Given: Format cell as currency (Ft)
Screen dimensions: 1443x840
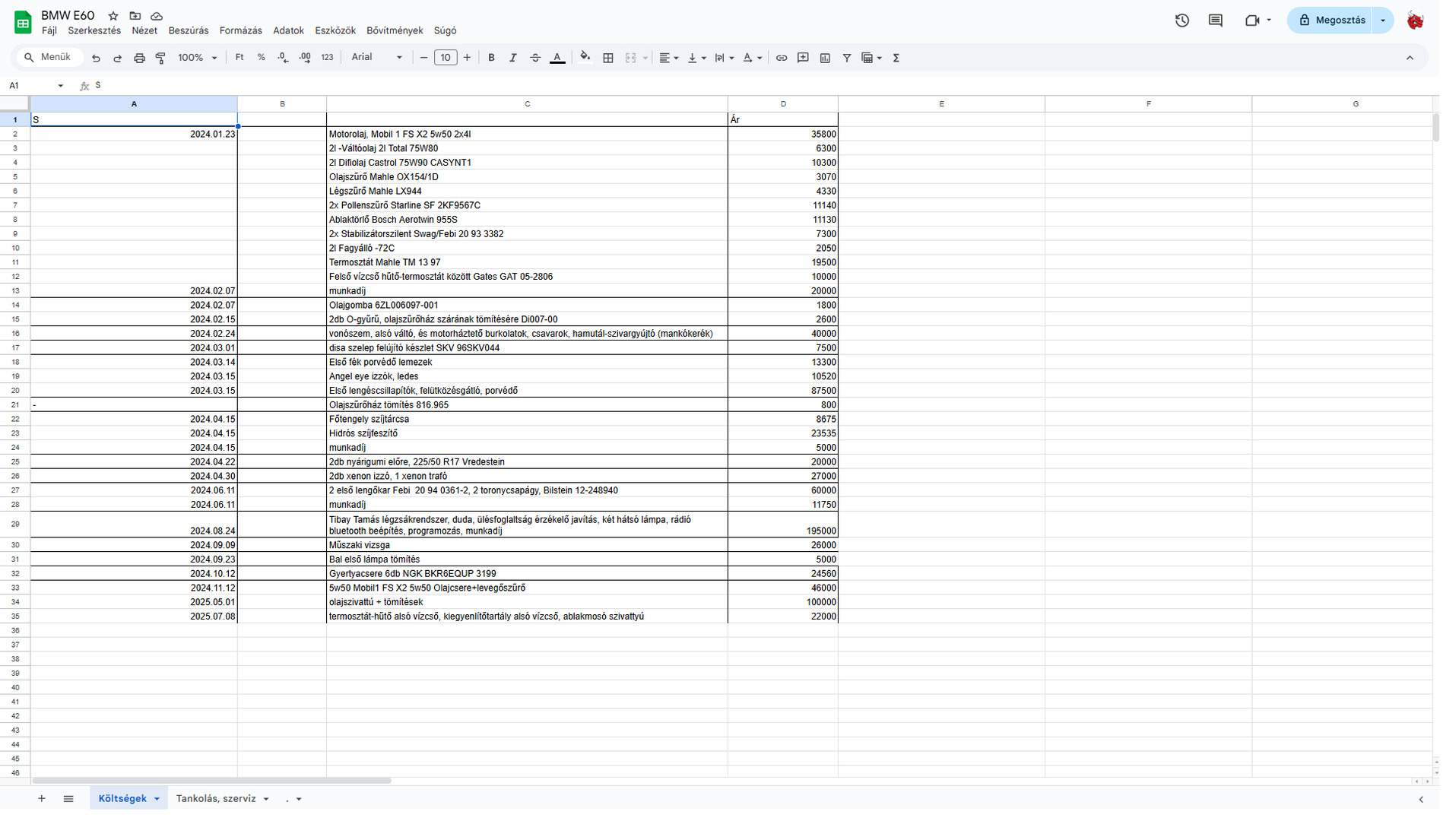Looking at the screenshot, I should pos(239,58).
